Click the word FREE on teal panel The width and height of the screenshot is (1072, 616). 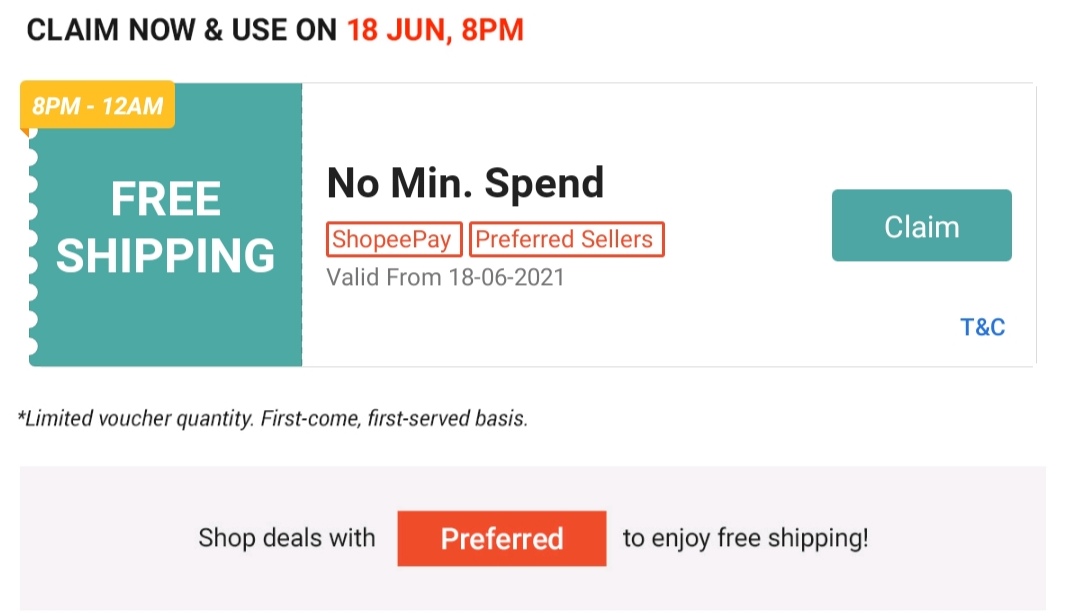coord(165,199)
